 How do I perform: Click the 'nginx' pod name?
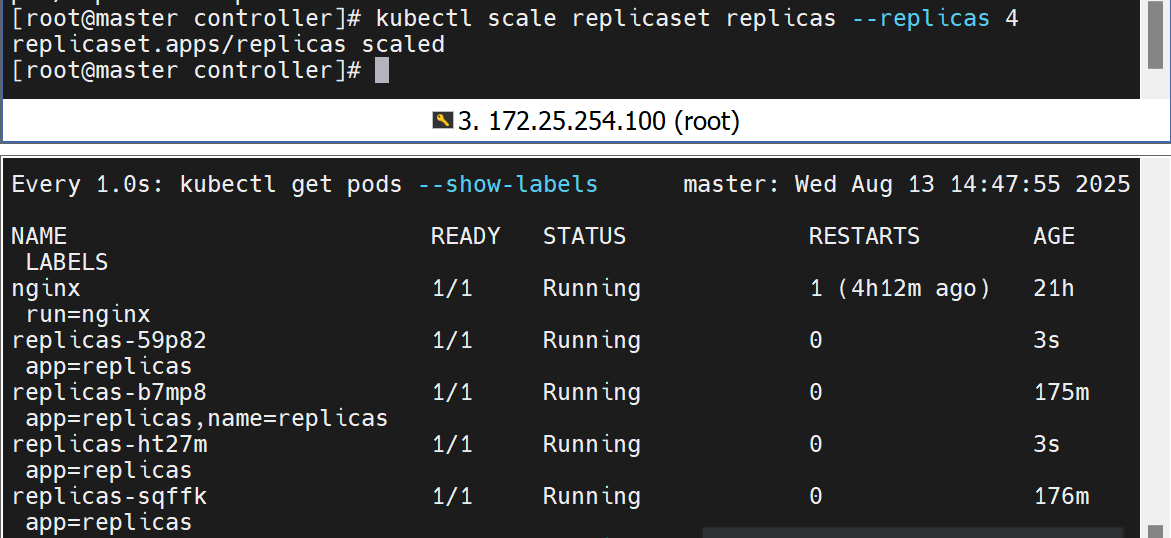[46, 288]
